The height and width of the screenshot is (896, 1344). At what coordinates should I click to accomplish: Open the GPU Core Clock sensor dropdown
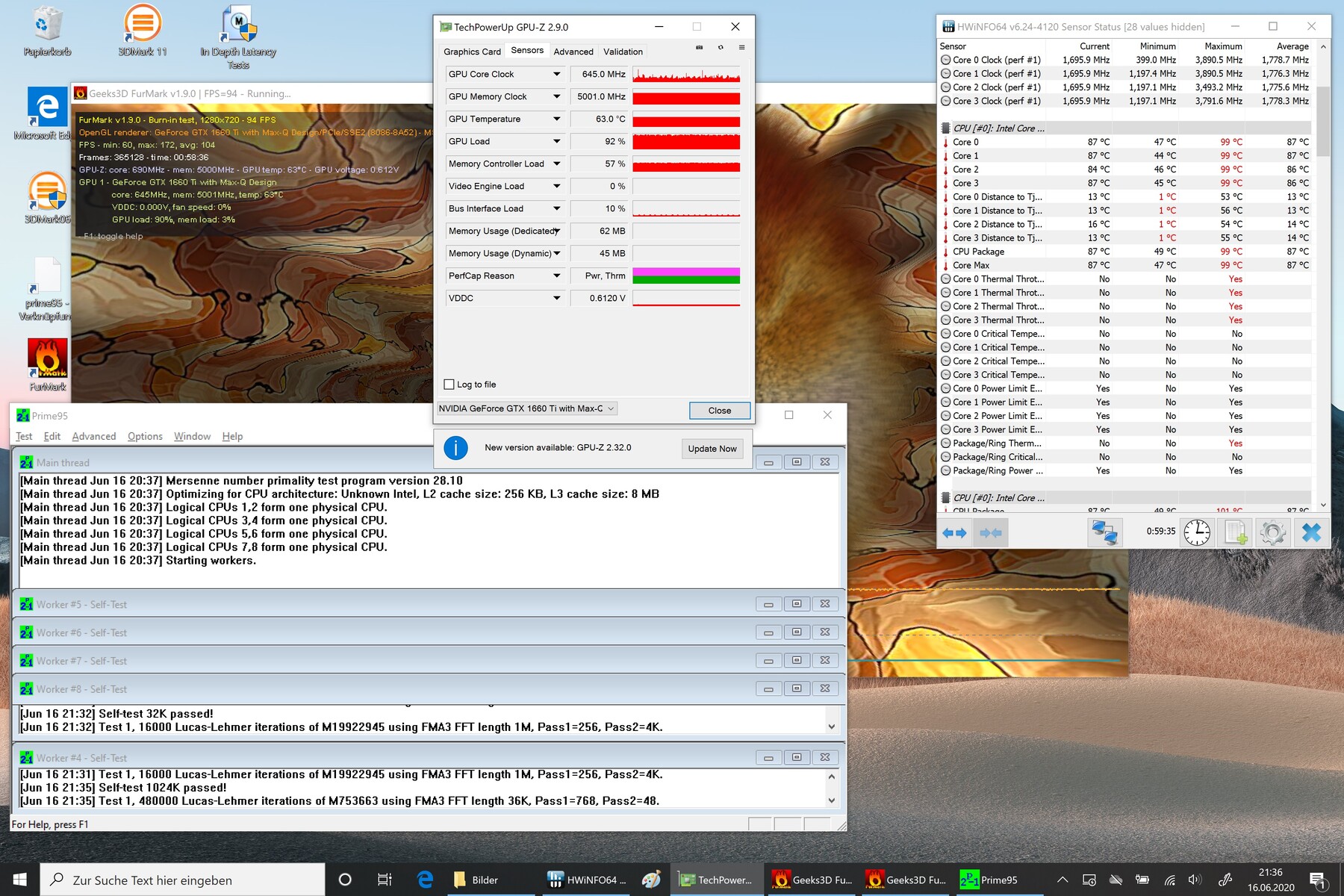coord(556,74)
